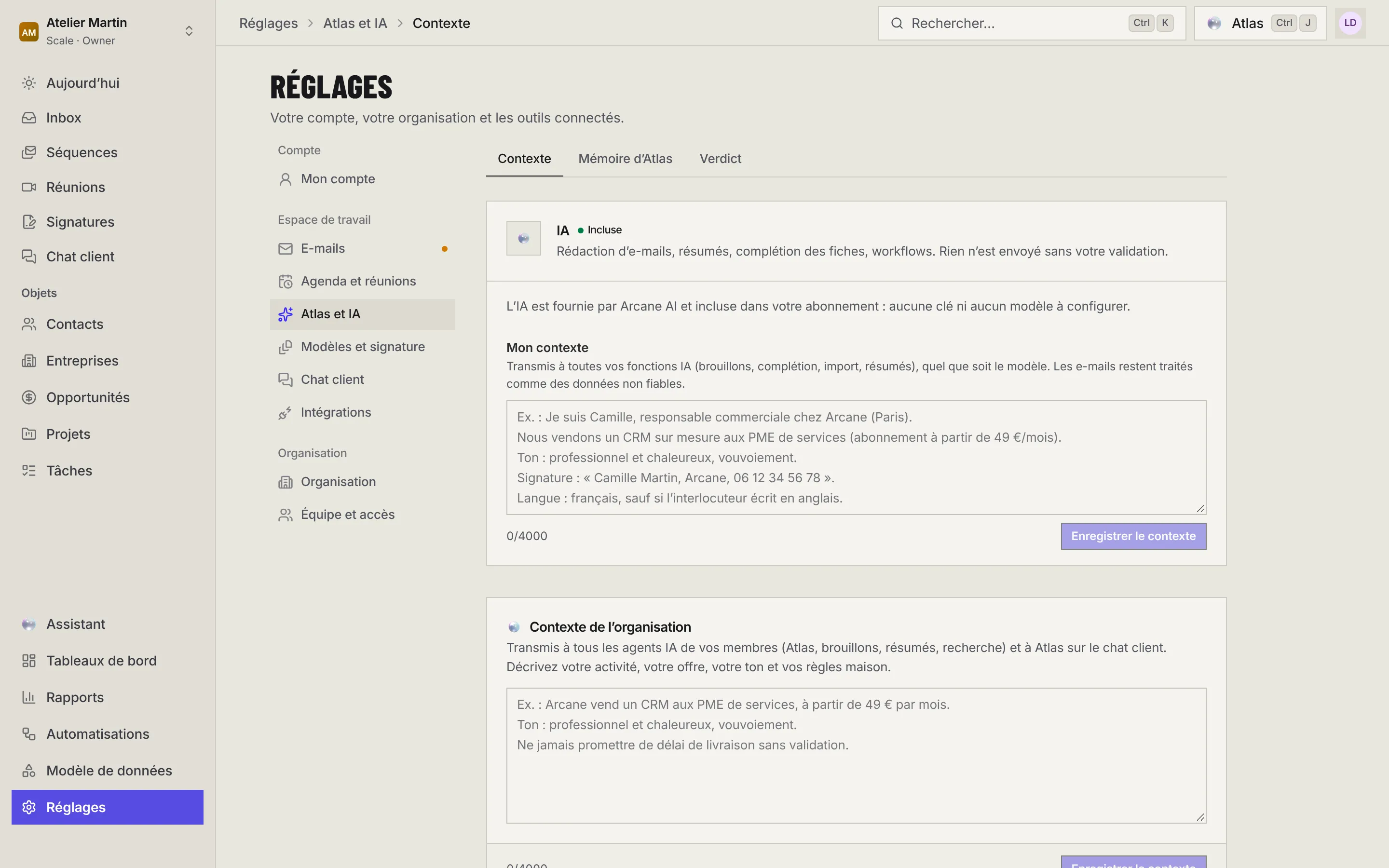1389x868 pixels.
Task: Click the Modèle de données shapes icon
Action: tap(29, 771)
